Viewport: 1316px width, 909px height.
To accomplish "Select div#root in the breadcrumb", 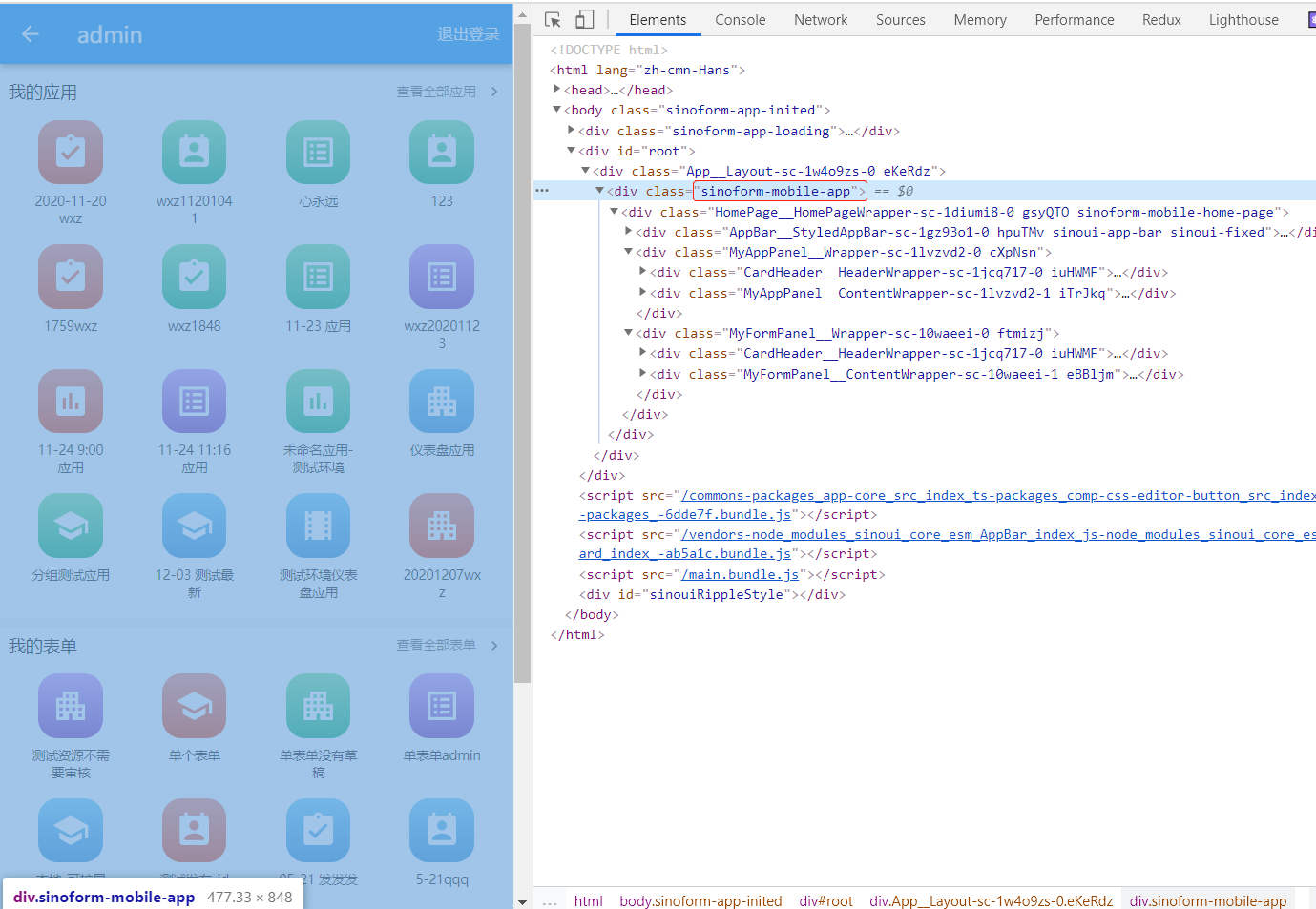I will click(x=825, y=900).
